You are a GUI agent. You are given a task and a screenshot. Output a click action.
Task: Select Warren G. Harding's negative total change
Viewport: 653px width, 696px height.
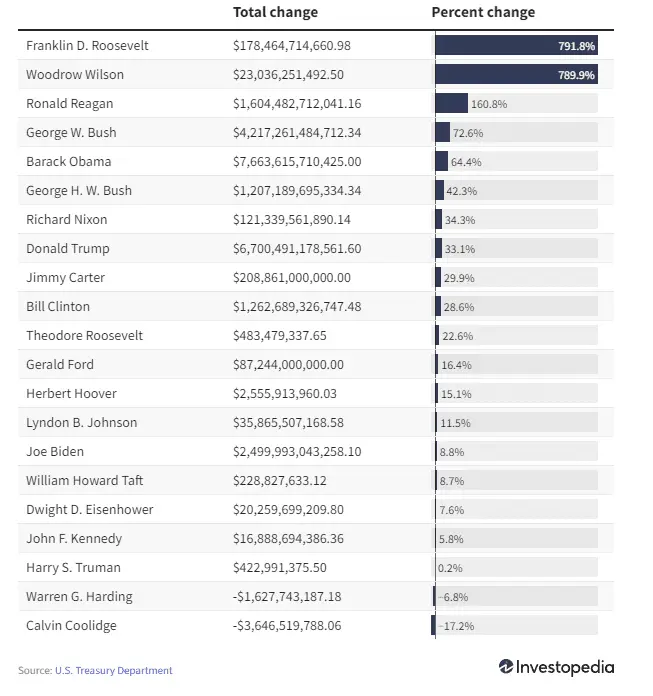pos(287,597)
